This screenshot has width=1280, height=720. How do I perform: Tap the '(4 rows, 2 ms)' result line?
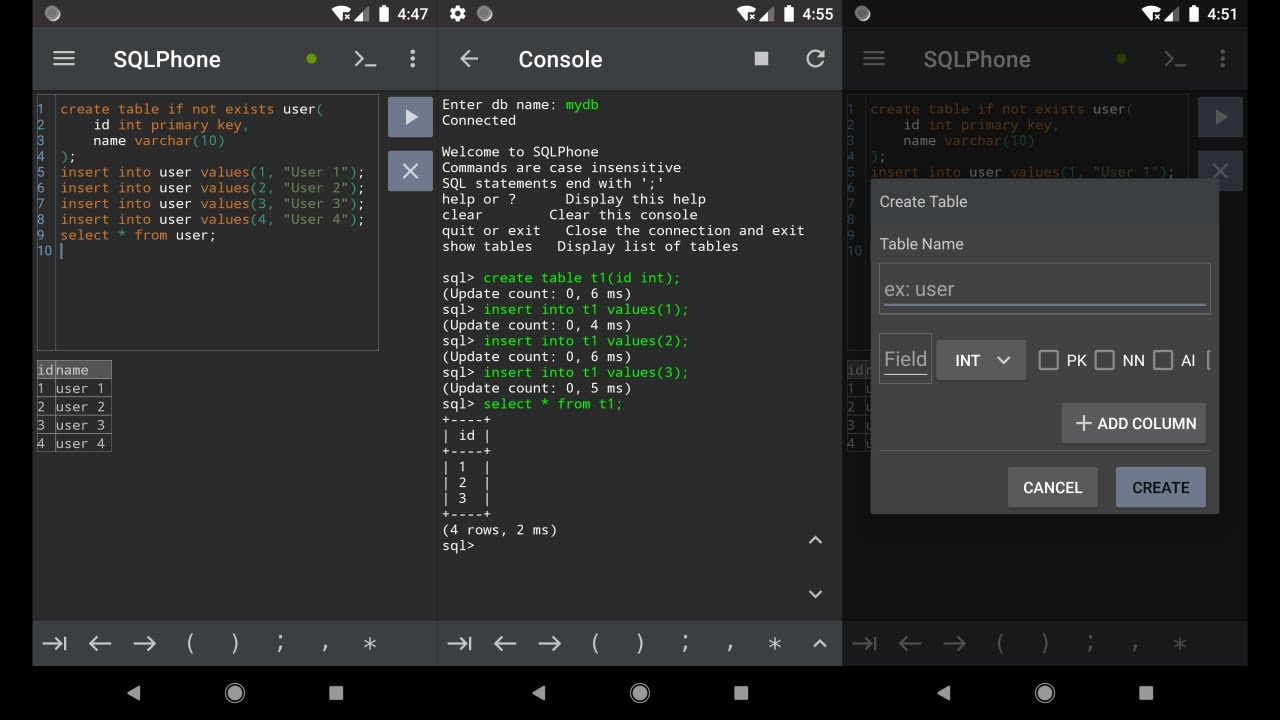click(499, 530)
